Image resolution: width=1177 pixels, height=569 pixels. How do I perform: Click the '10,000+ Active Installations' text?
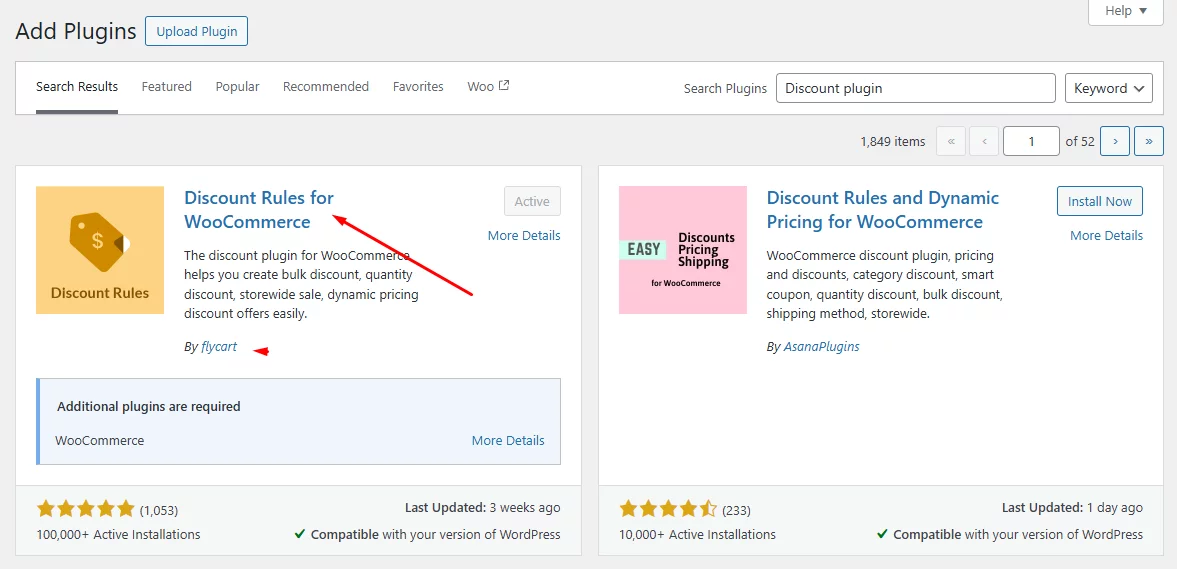pos(697,534)
